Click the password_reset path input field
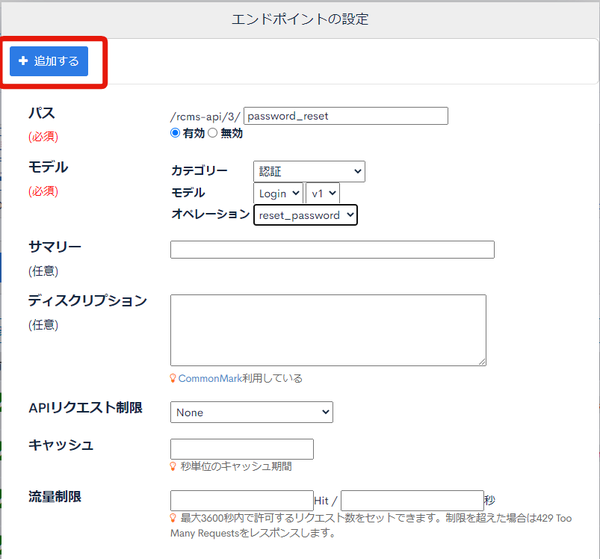This screenshot has height=559, width=600. coord(346,116)
